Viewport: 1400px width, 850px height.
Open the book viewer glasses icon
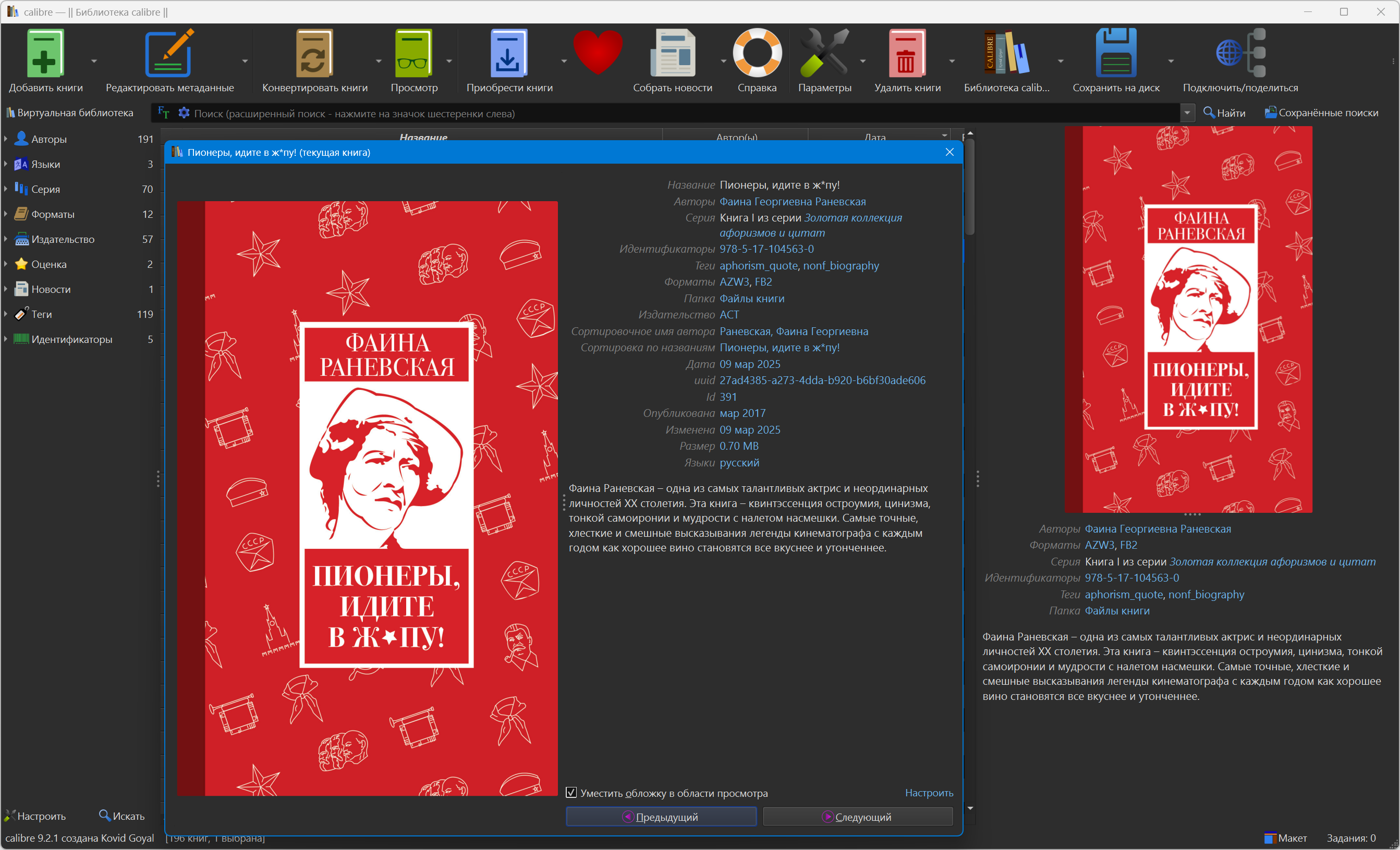coord(413,53)
